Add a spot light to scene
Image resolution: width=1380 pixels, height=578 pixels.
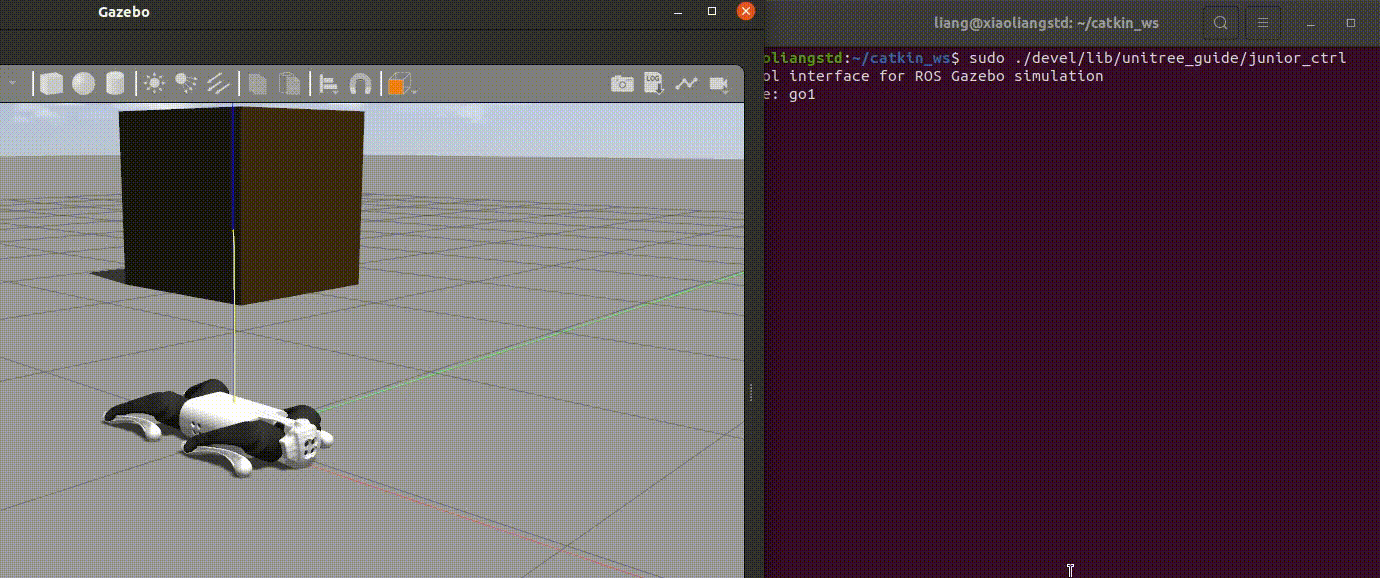coord(185,83)
